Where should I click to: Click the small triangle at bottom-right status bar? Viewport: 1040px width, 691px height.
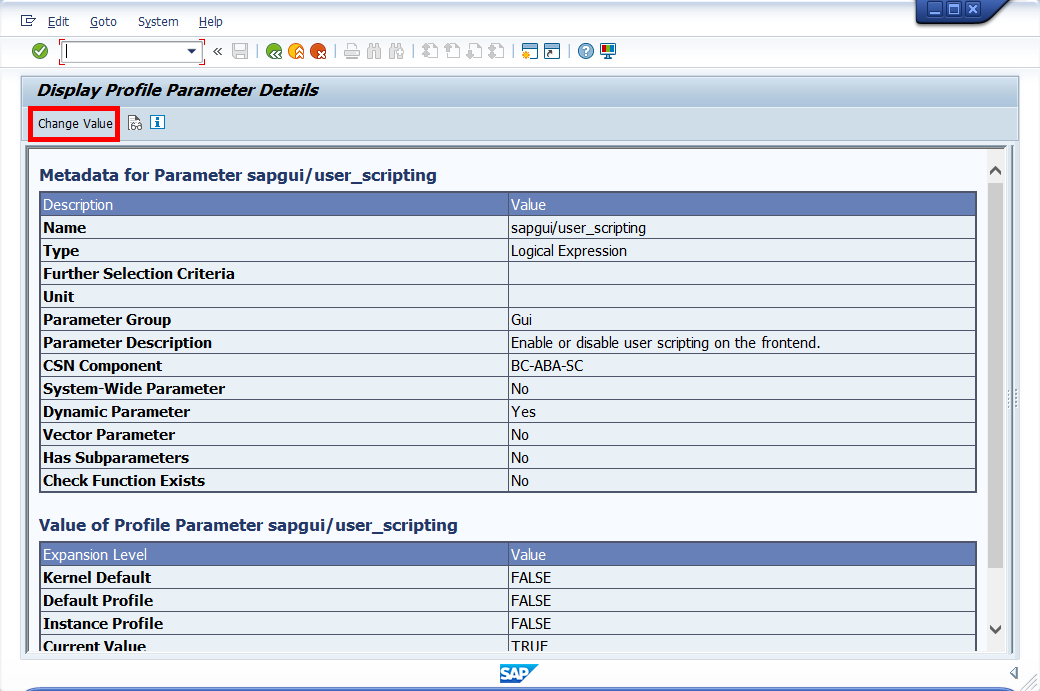[1013, 672]
